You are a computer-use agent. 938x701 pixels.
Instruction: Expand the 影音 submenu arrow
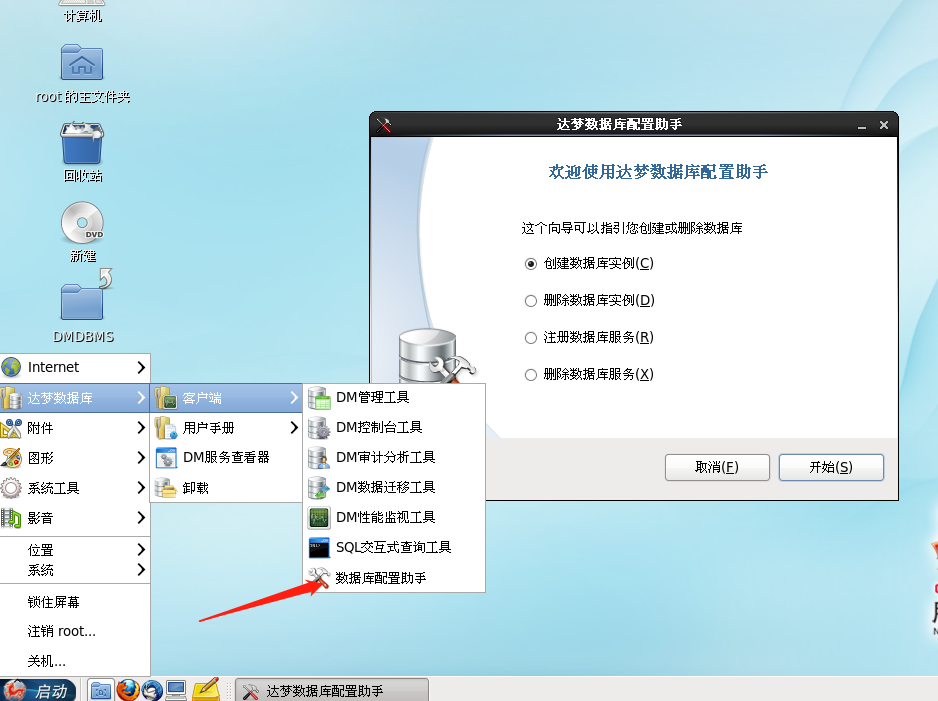pyautogui.click(x=141, y=517)
